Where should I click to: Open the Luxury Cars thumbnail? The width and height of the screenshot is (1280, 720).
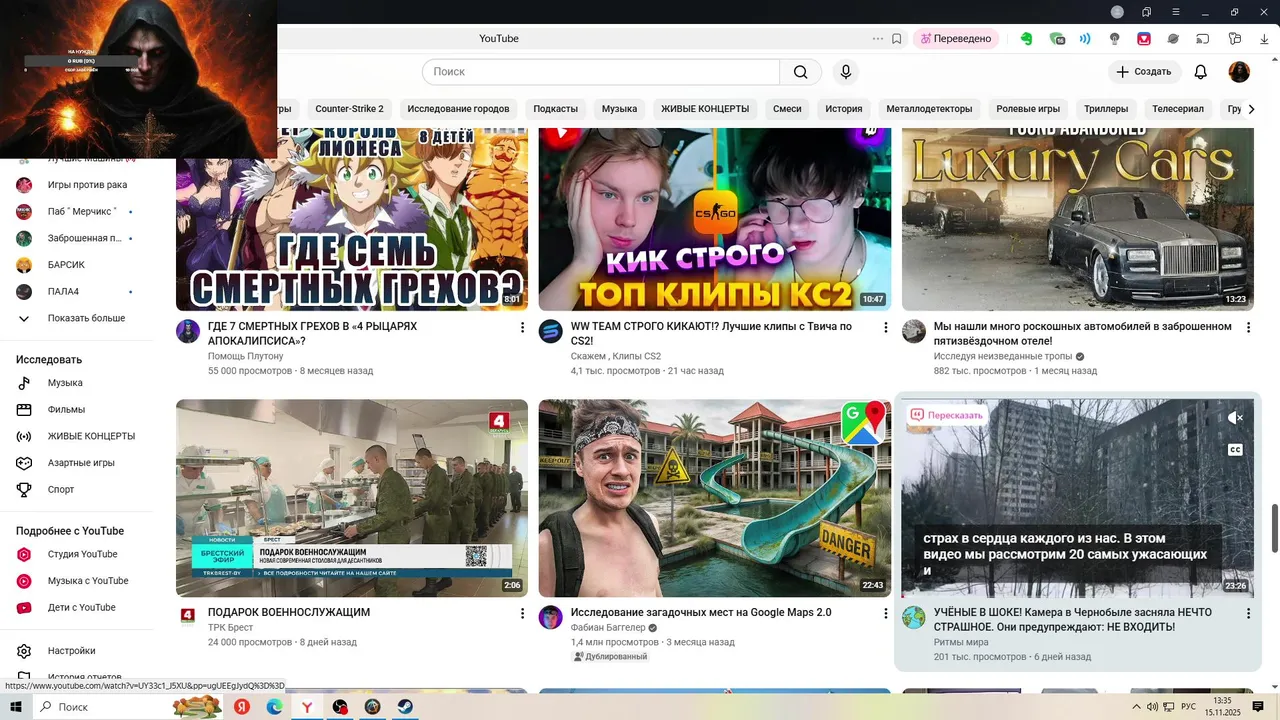1077,220
